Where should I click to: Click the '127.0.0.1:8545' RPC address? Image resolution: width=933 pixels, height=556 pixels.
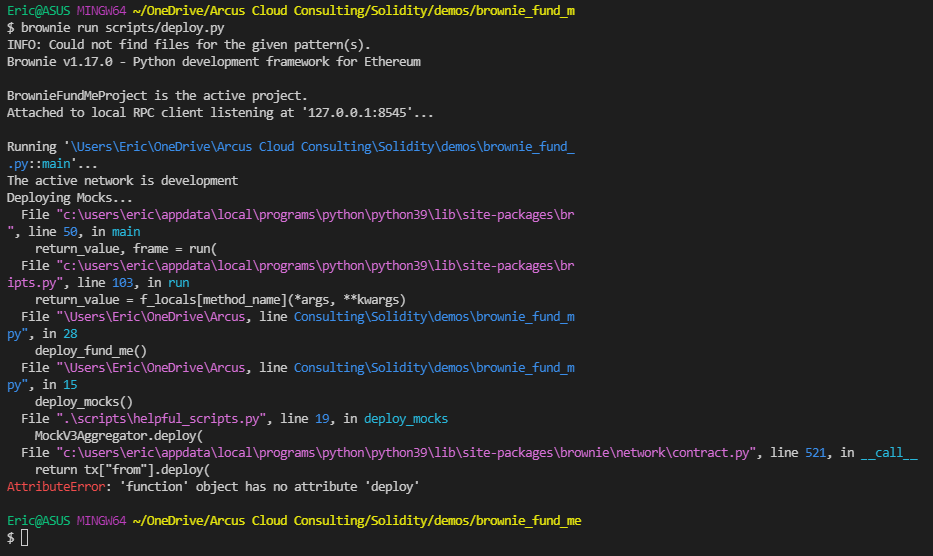click(x=357, y=113)
